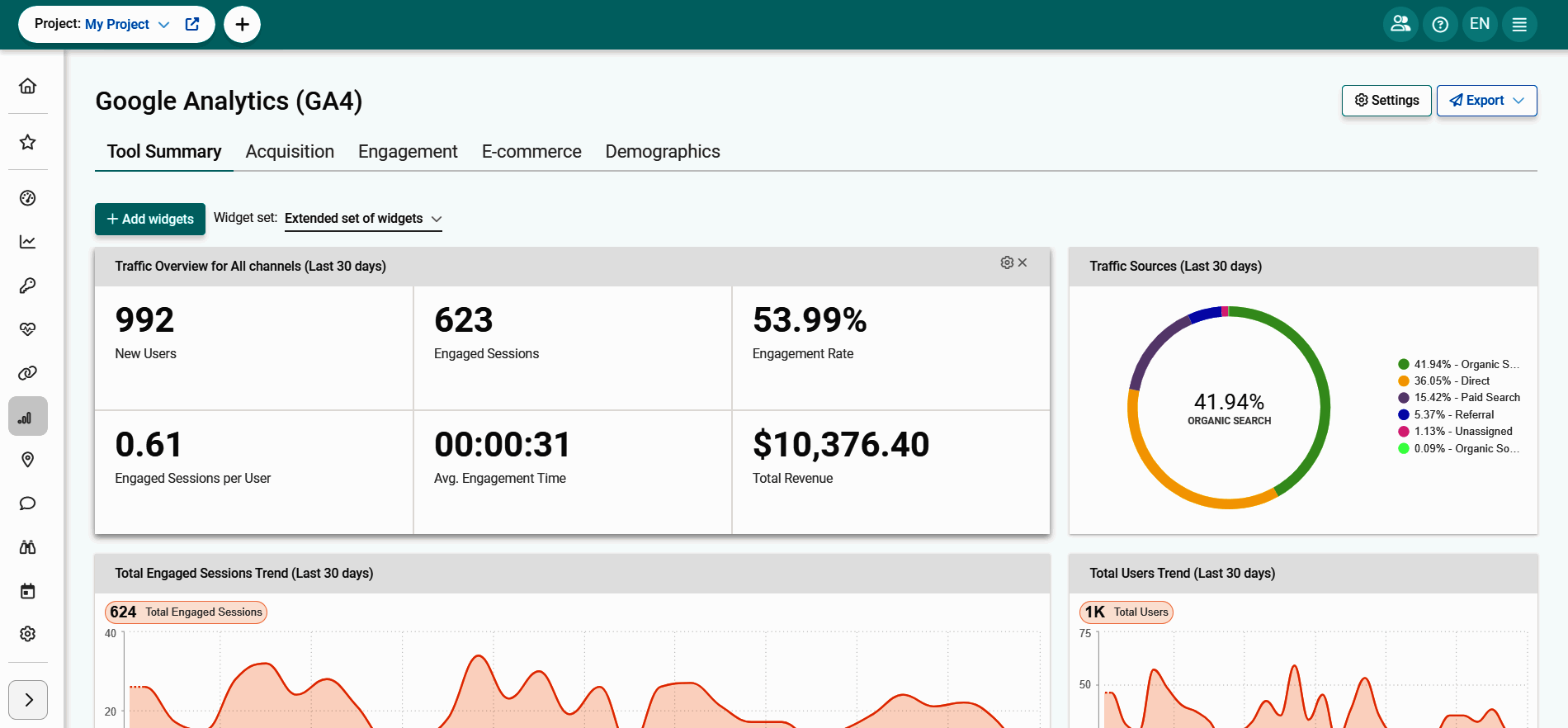Expand the Project My Project dropdown
The height and width of the screenshot is (728, 1568).
click(163, 25)
